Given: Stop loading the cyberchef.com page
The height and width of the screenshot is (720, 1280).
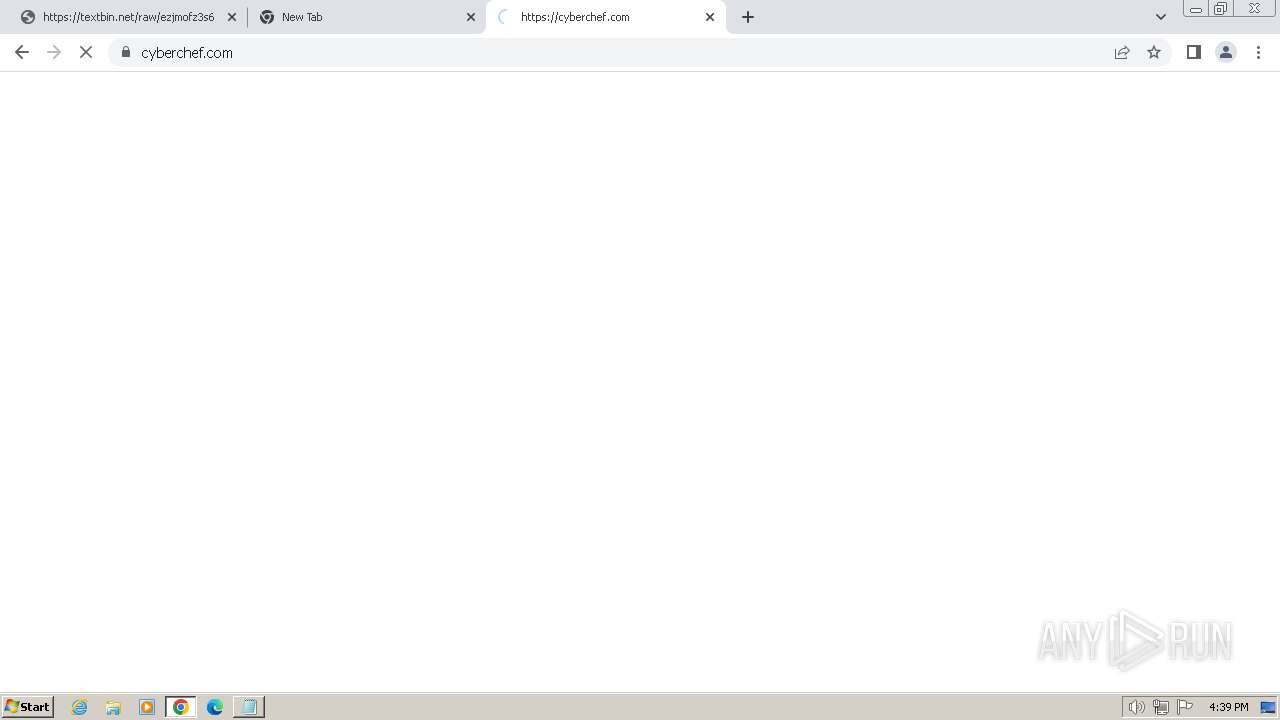Looking at the screenshot, I should coord(86,52).
